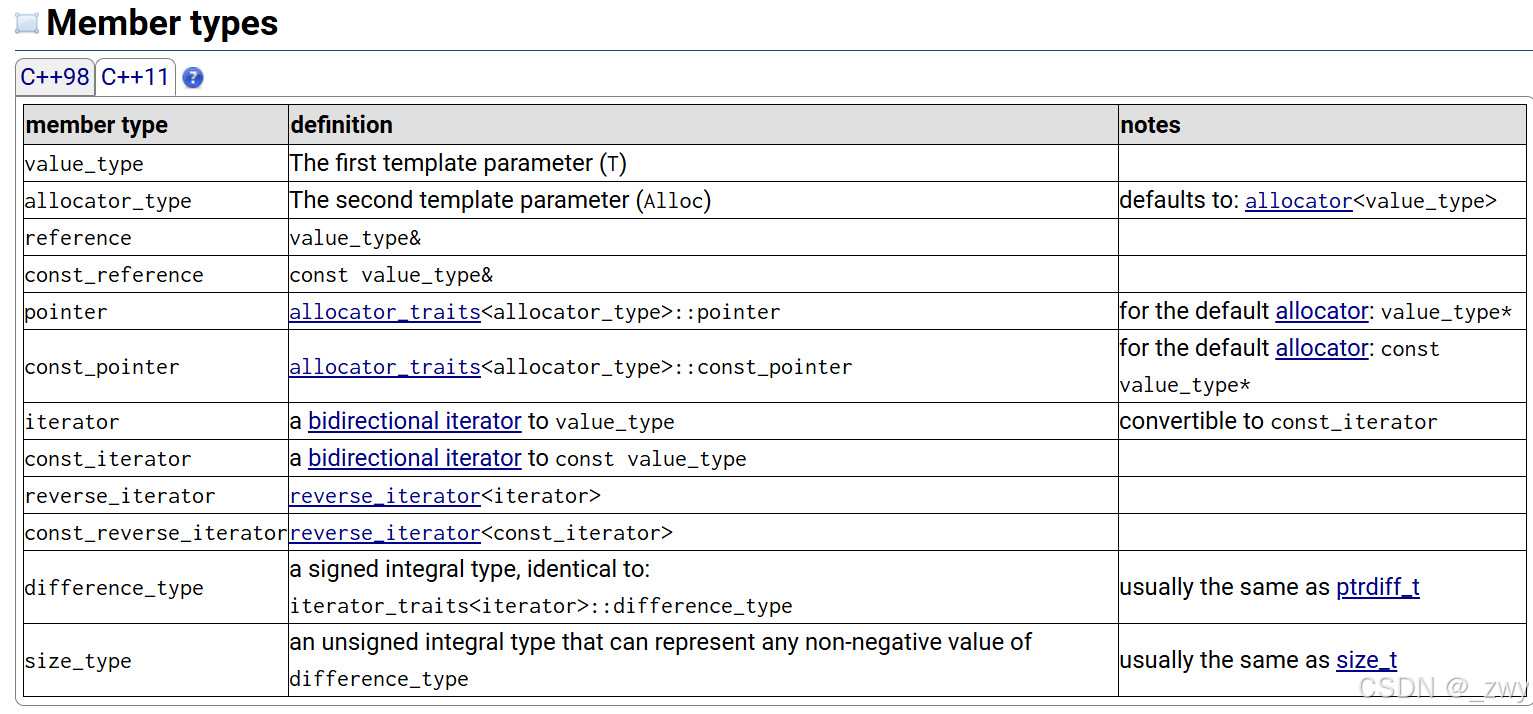Click the Member types heading
This screenshot has height=714, width=1533.
click(x=162, y=23)
